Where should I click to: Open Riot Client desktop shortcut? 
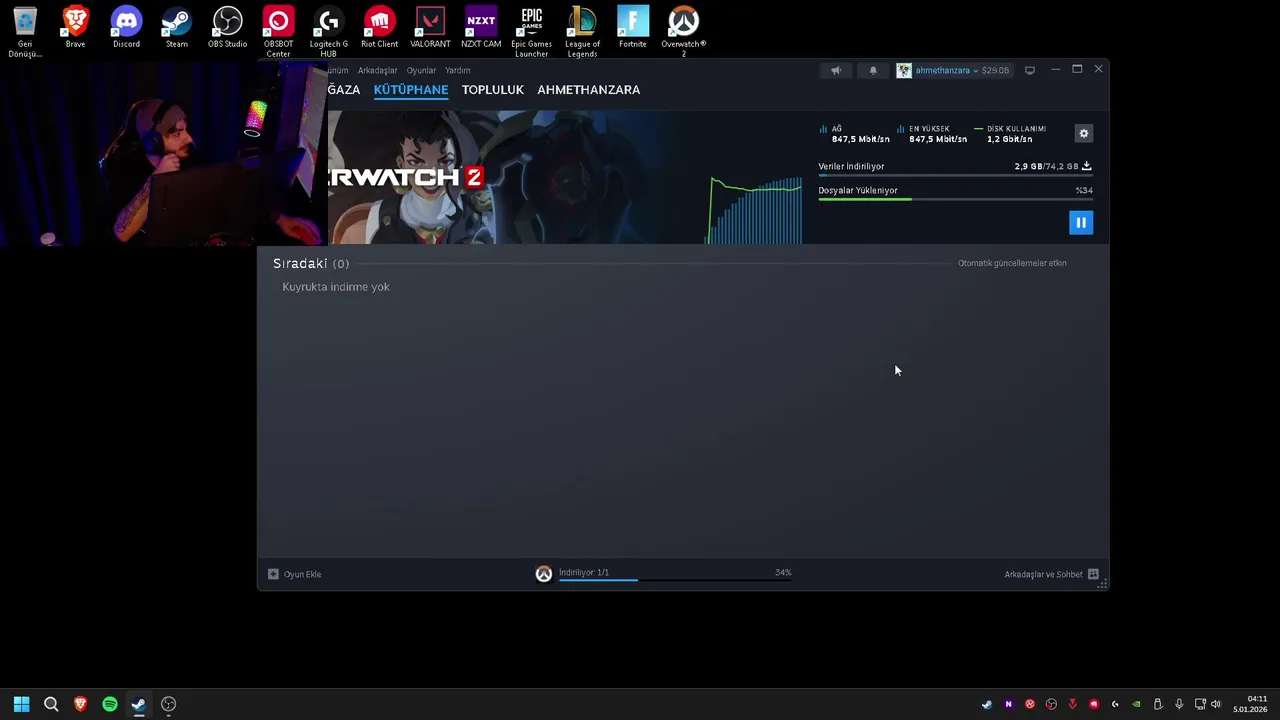pos(379,27)
